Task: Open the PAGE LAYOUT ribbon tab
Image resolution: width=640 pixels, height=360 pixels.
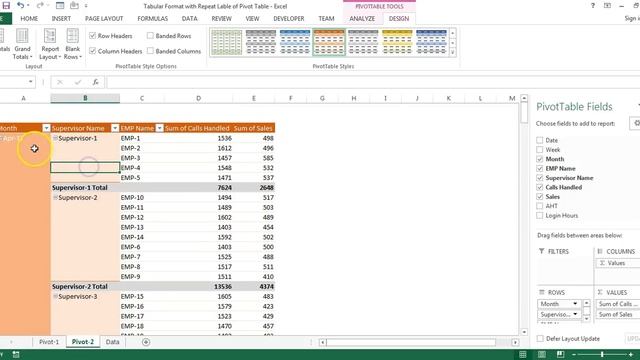Action: click(x=104, y=19)
